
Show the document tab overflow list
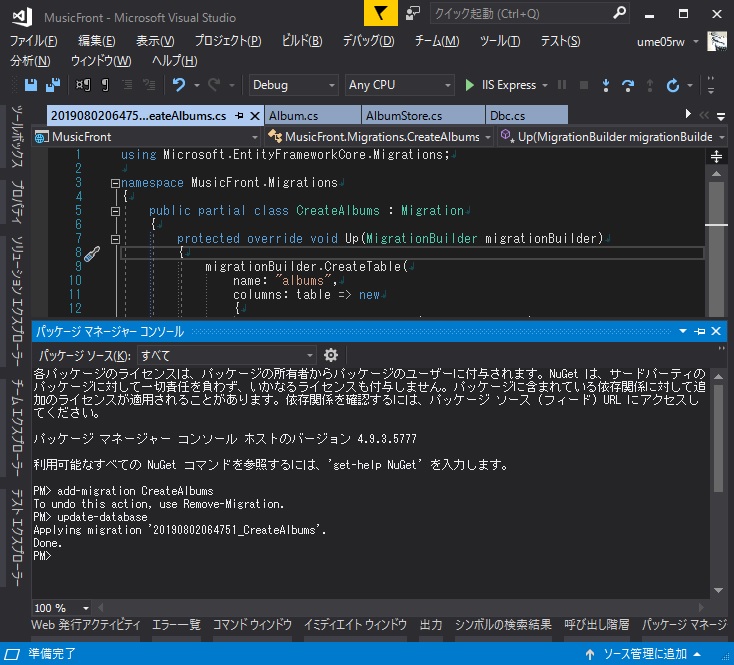click(720, 116)
